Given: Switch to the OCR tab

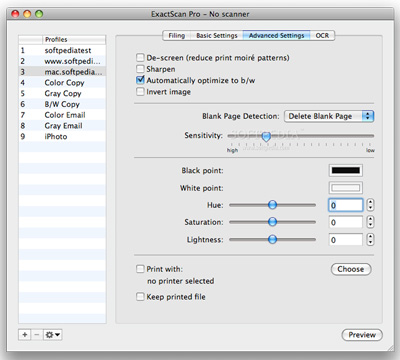Looking at the screenshot, I should 322,35.
